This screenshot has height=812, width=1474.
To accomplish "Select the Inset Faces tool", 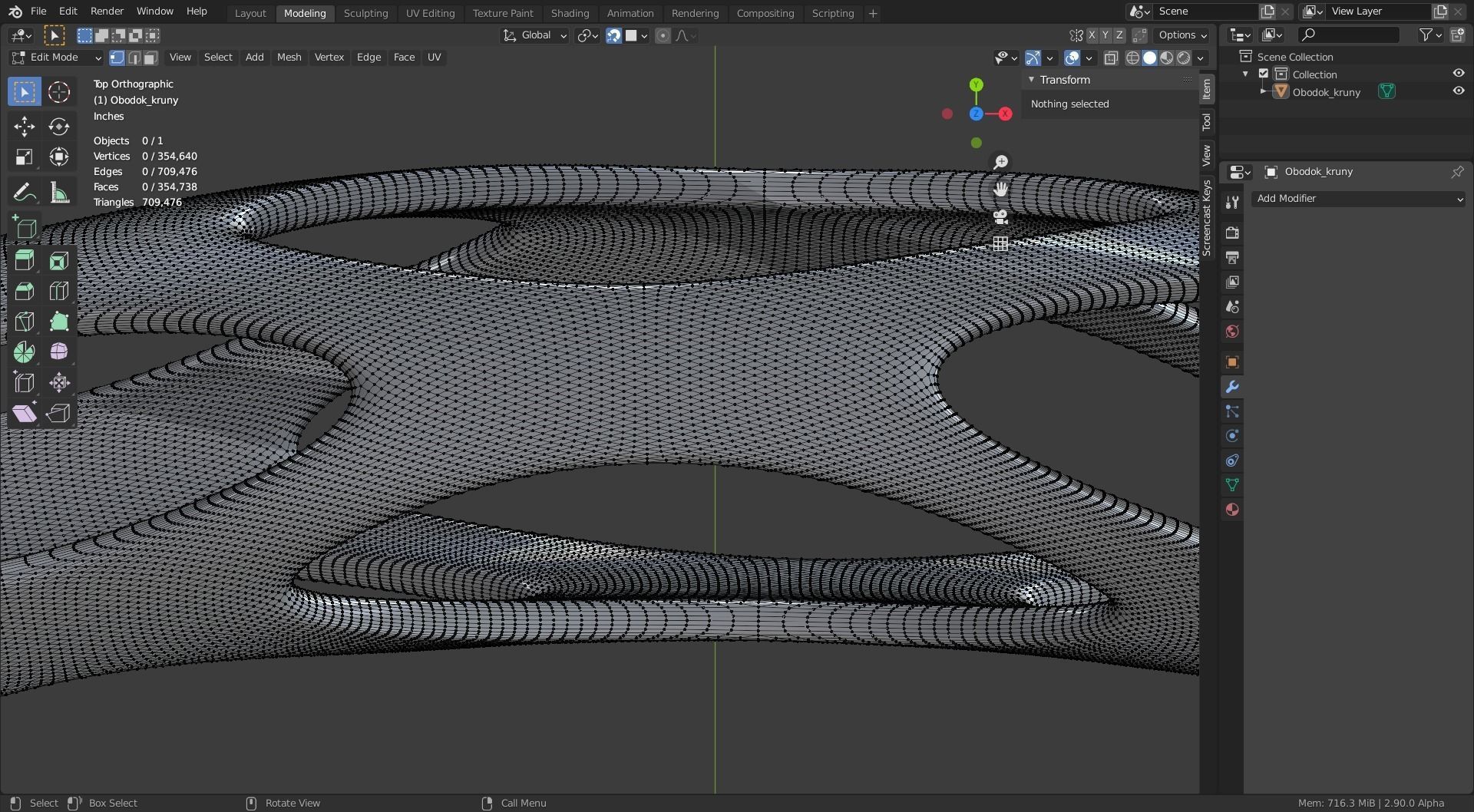I will tap(59, 261).
